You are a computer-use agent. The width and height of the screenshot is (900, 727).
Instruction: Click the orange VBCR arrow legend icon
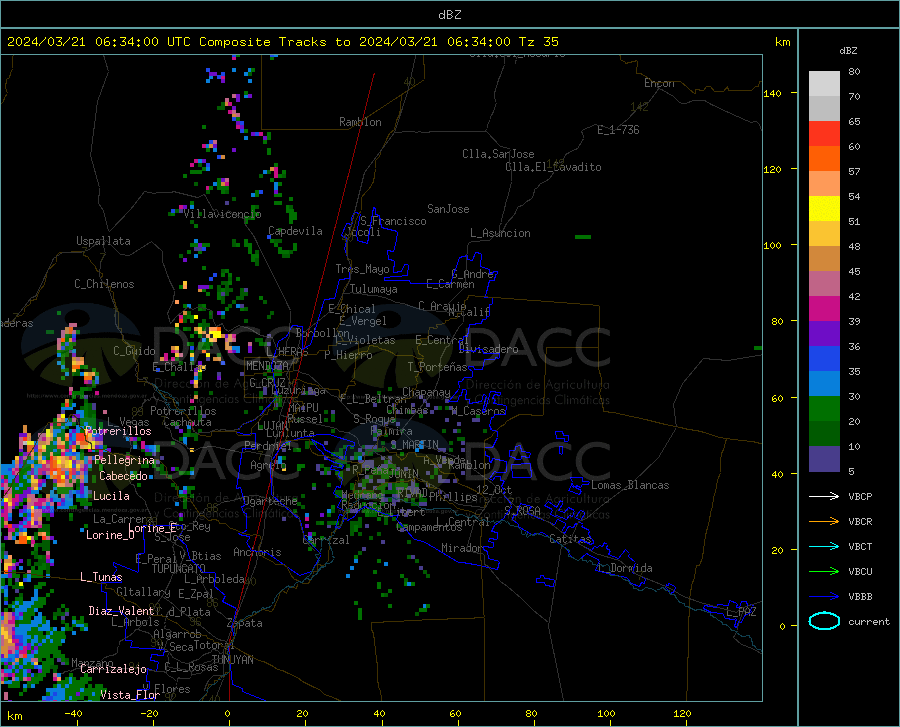pos(824,522)
